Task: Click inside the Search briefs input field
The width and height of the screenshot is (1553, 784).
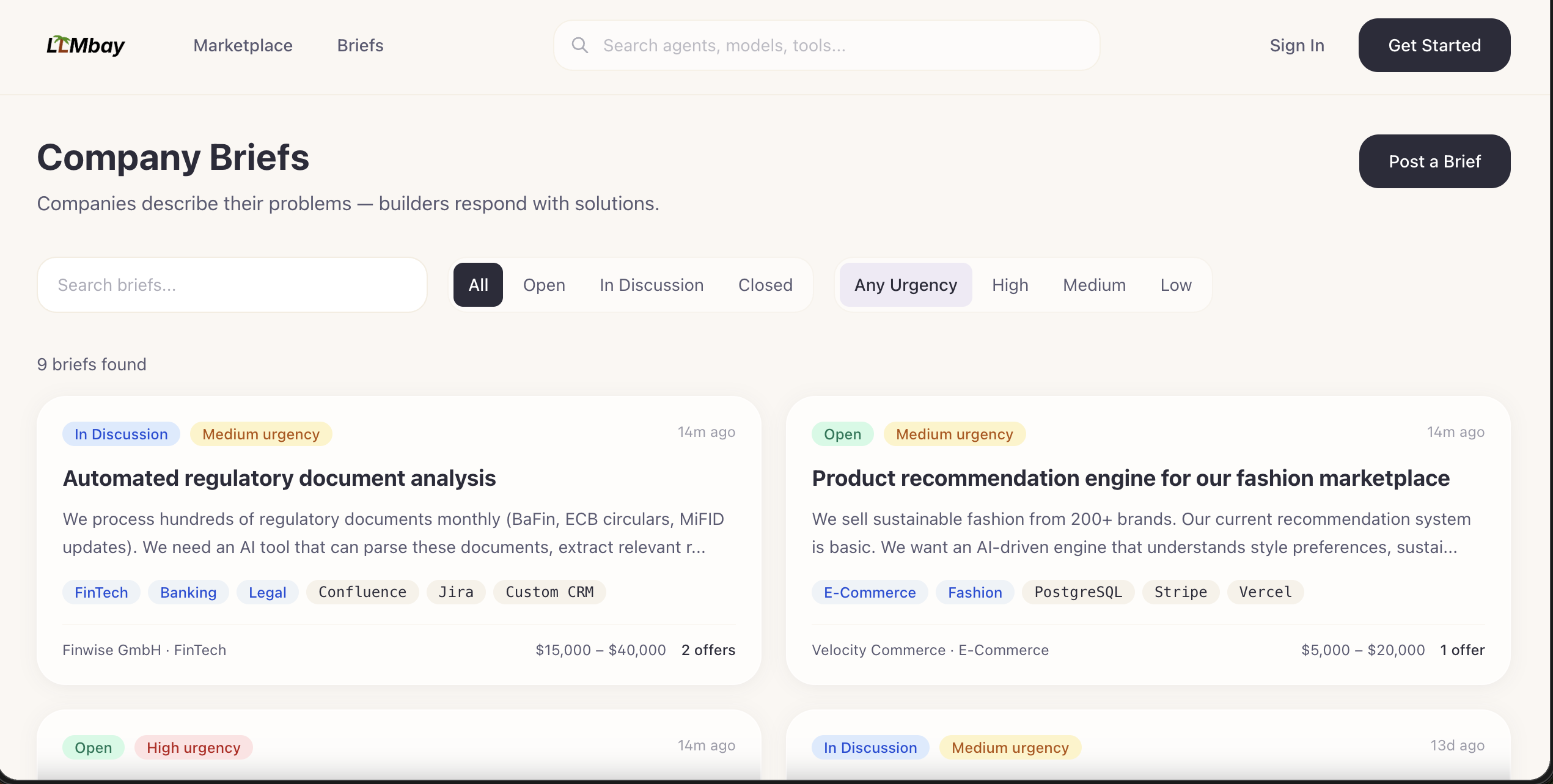Action: coord(231,285)
